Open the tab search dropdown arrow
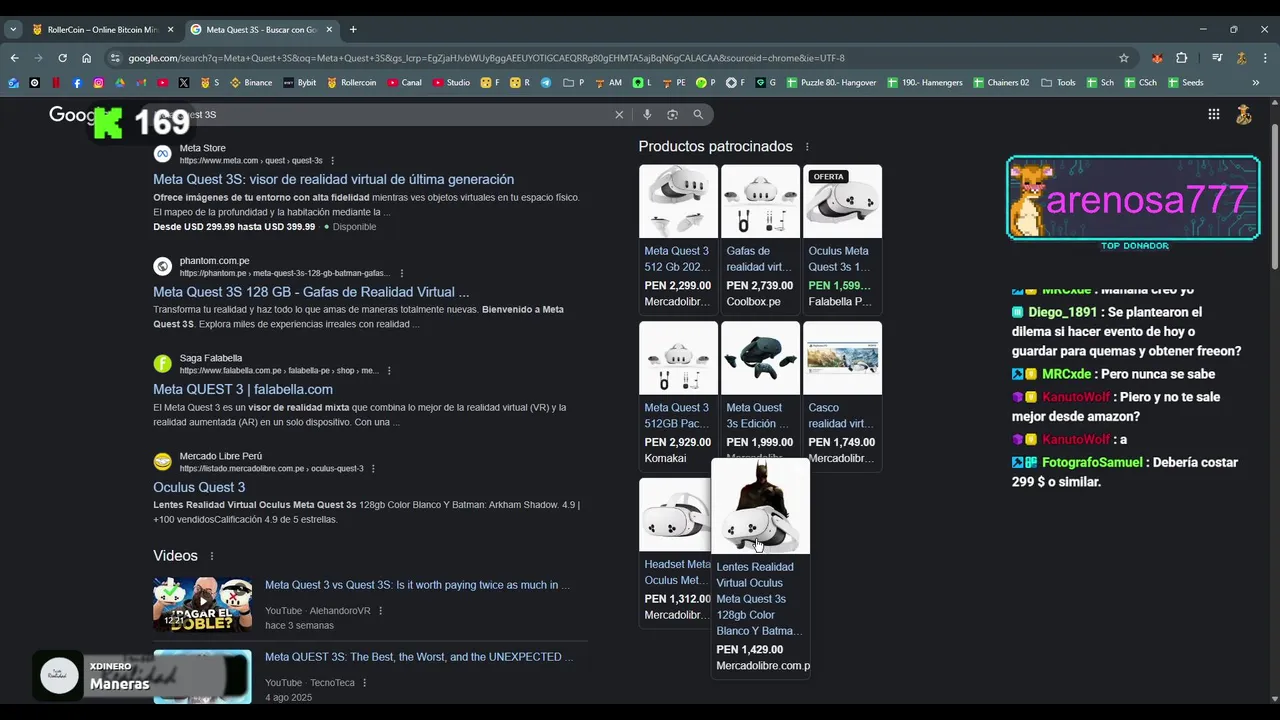The height and width of the screenshot is (720, 1280). coord(14,30)
